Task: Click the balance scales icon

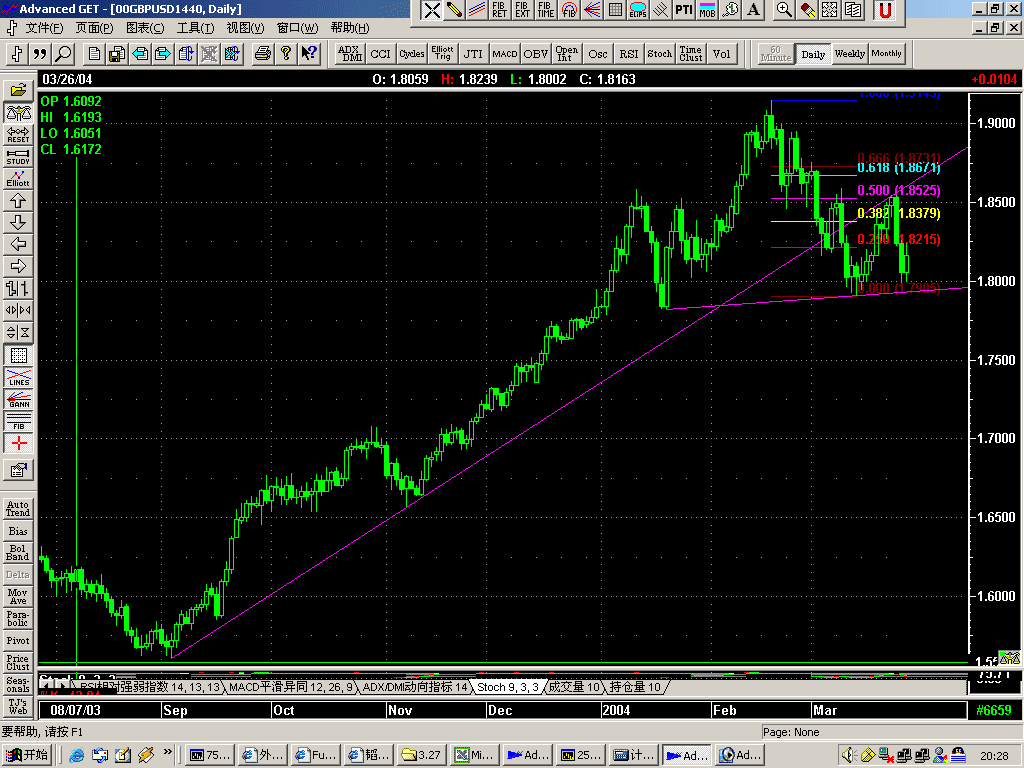Action: (x=18, y=113)
